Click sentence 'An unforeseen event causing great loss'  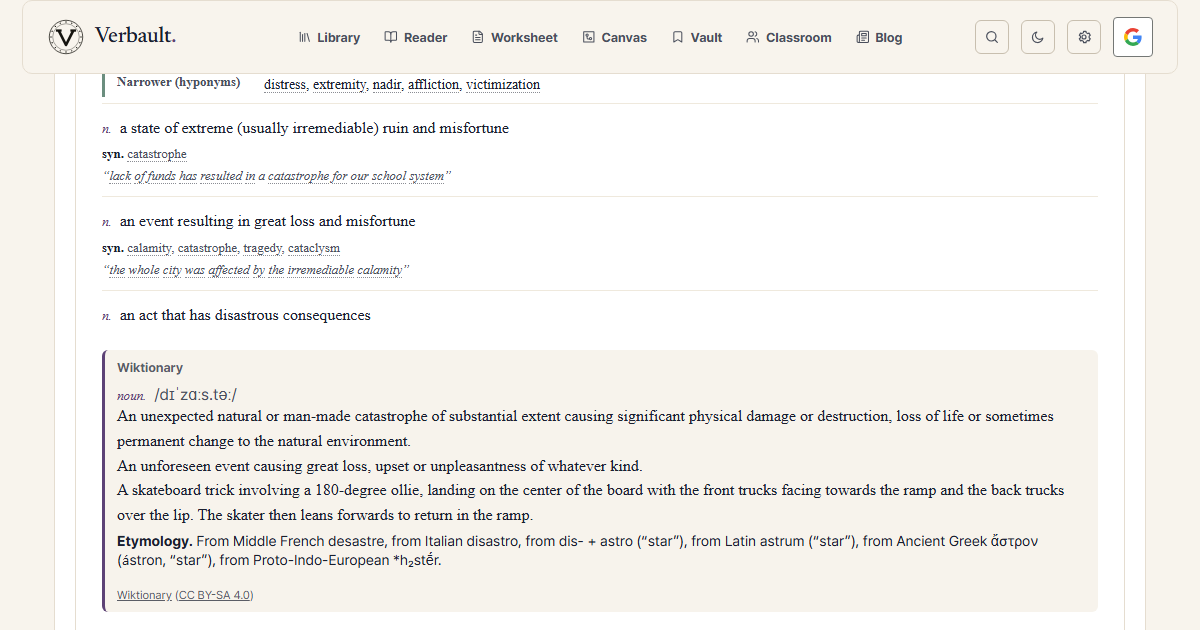tap(380, 466)
